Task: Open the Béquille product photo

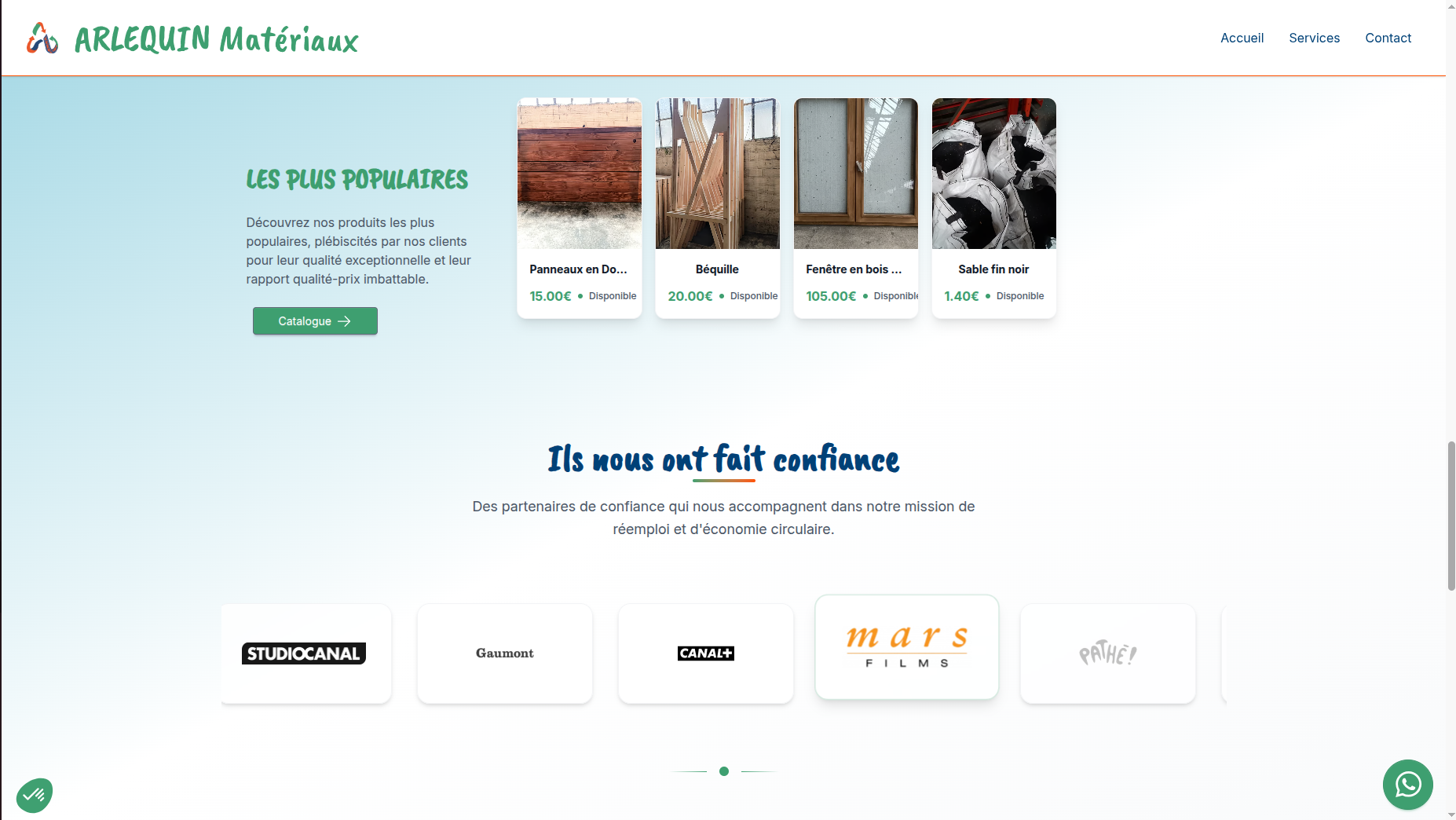Action: [718, 174]
